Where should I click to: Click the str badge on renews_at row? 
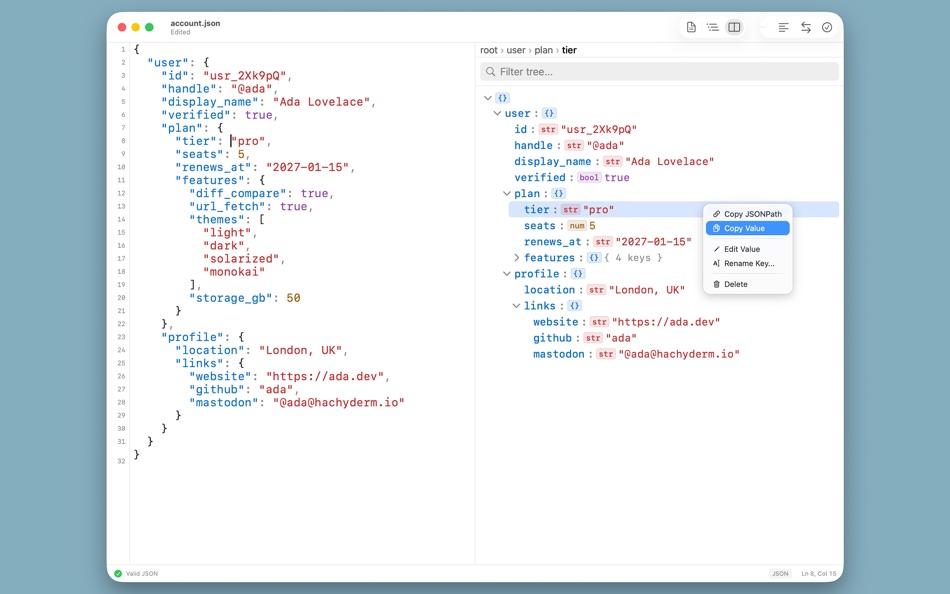tap(602, 242)
